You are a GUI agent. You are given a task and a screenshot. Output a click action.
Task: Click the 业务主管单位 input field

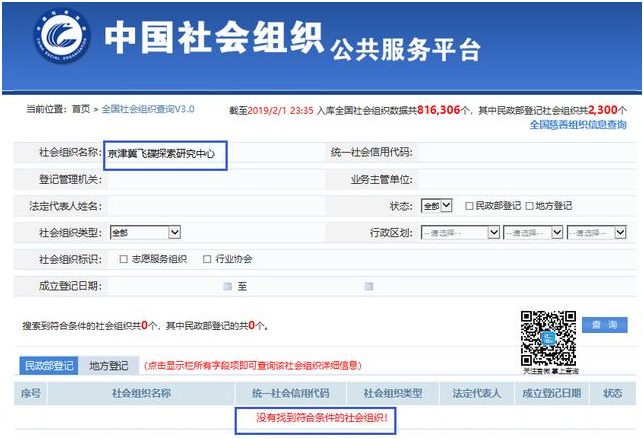(x=525, y=180)
